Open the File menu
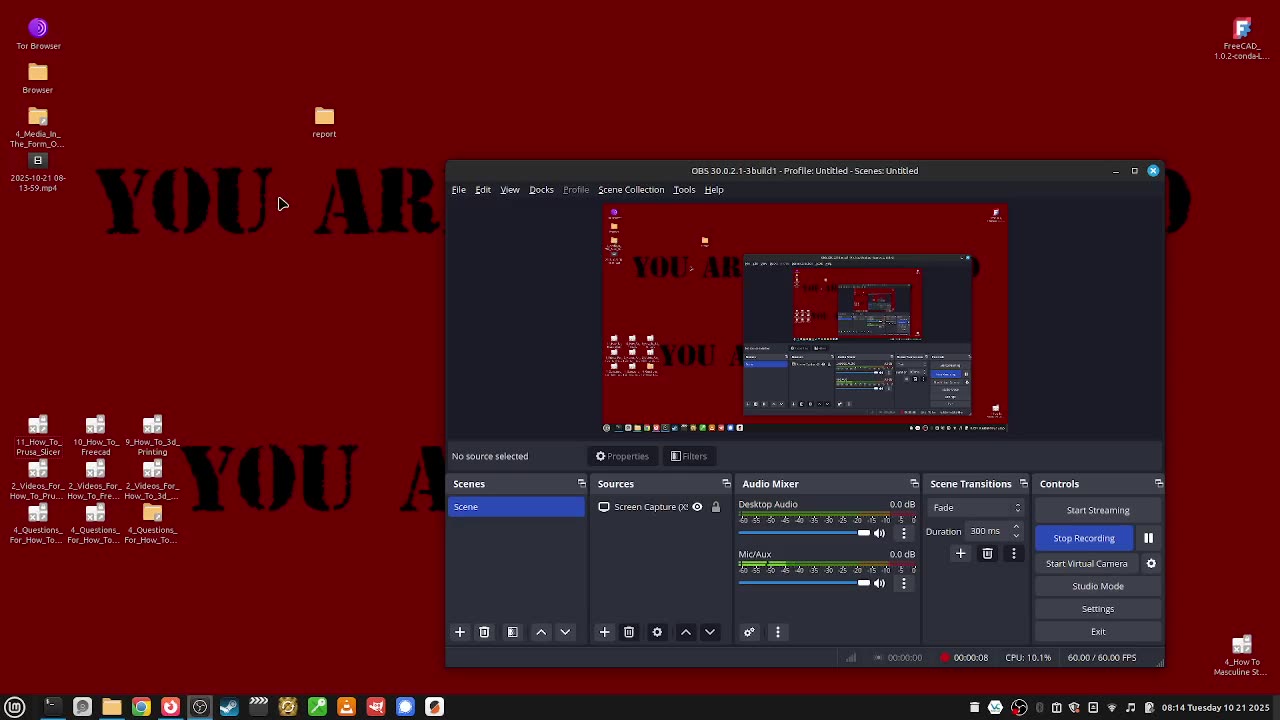The image size is (1280, 720). click(458, 190)
